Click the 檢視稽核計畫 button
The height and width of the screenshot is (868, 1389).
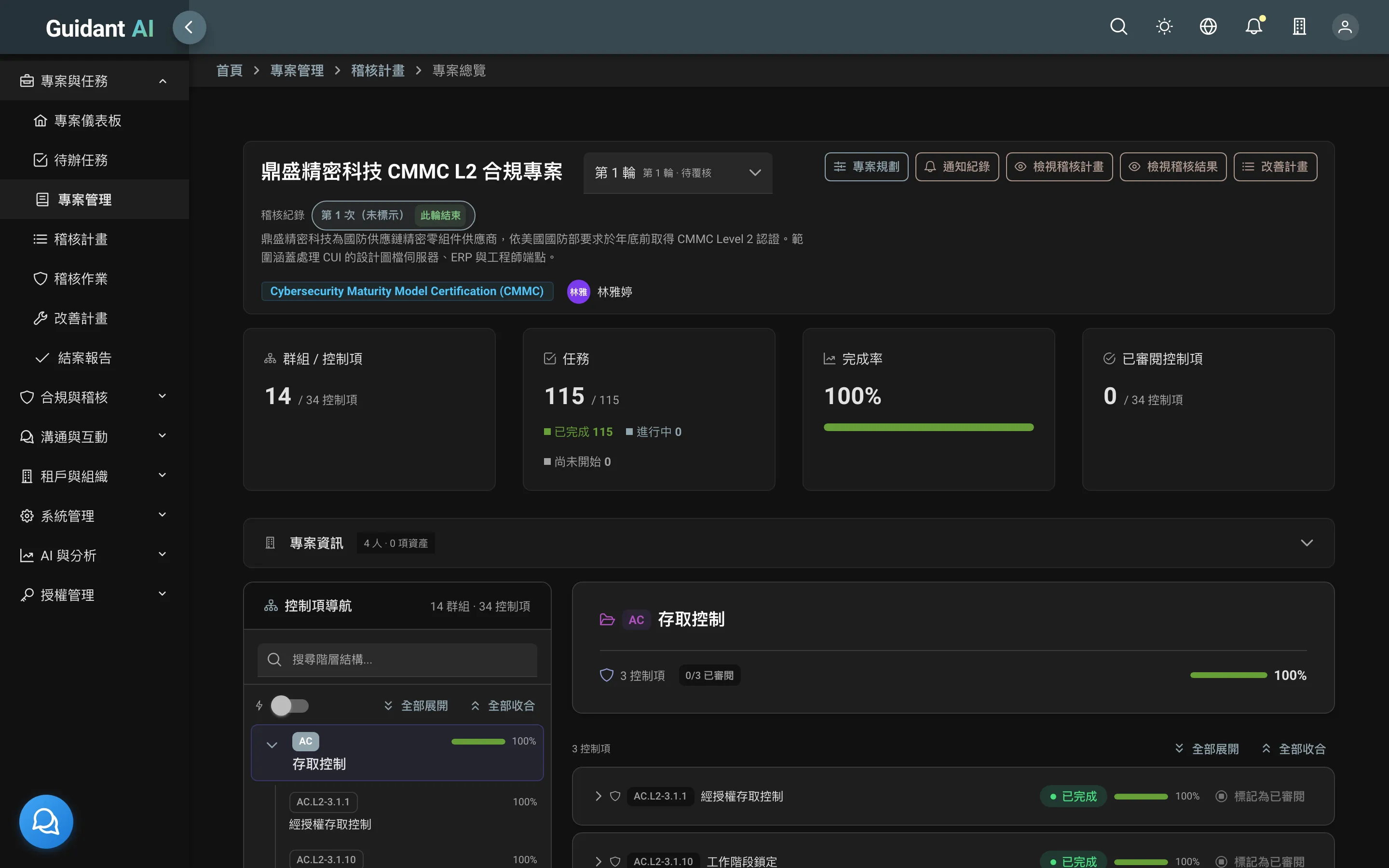1059,167
